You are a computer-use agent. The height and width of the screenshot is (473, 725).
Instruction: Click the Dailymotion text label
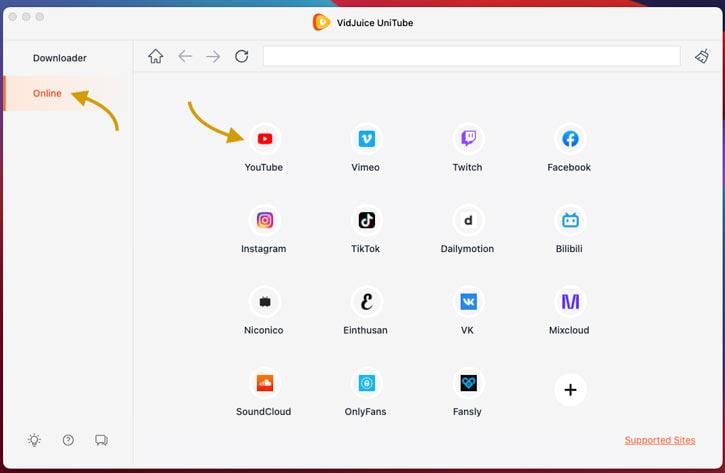coord(467,249)
